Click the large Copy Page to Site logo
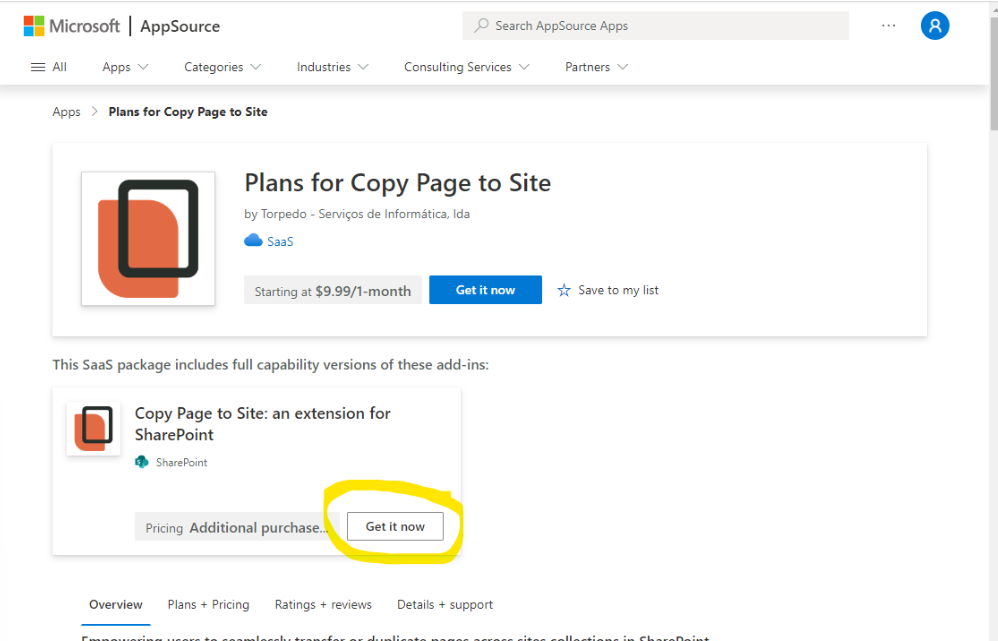This screenshot has height=641, width=998. pos(148,239)
